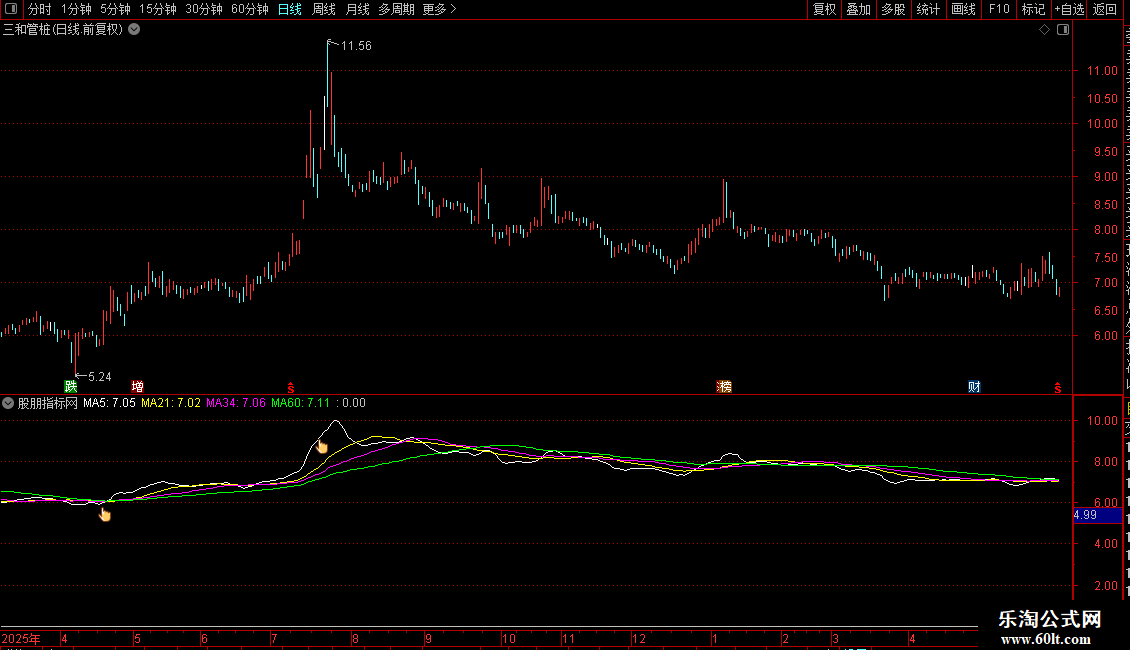Click the 2025年 label on the time axis

(22, 638)
